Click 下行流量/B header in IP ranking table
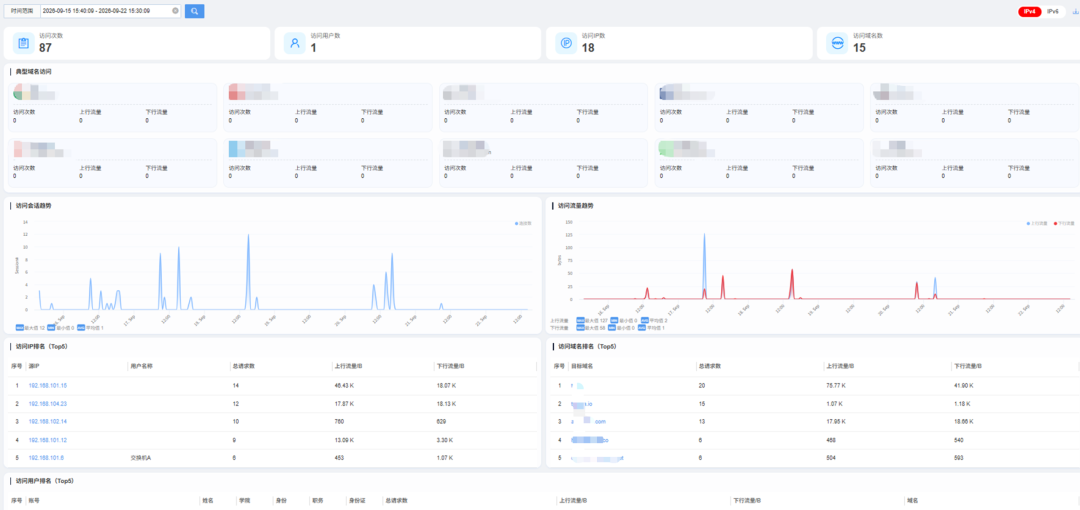 [450, 366]
